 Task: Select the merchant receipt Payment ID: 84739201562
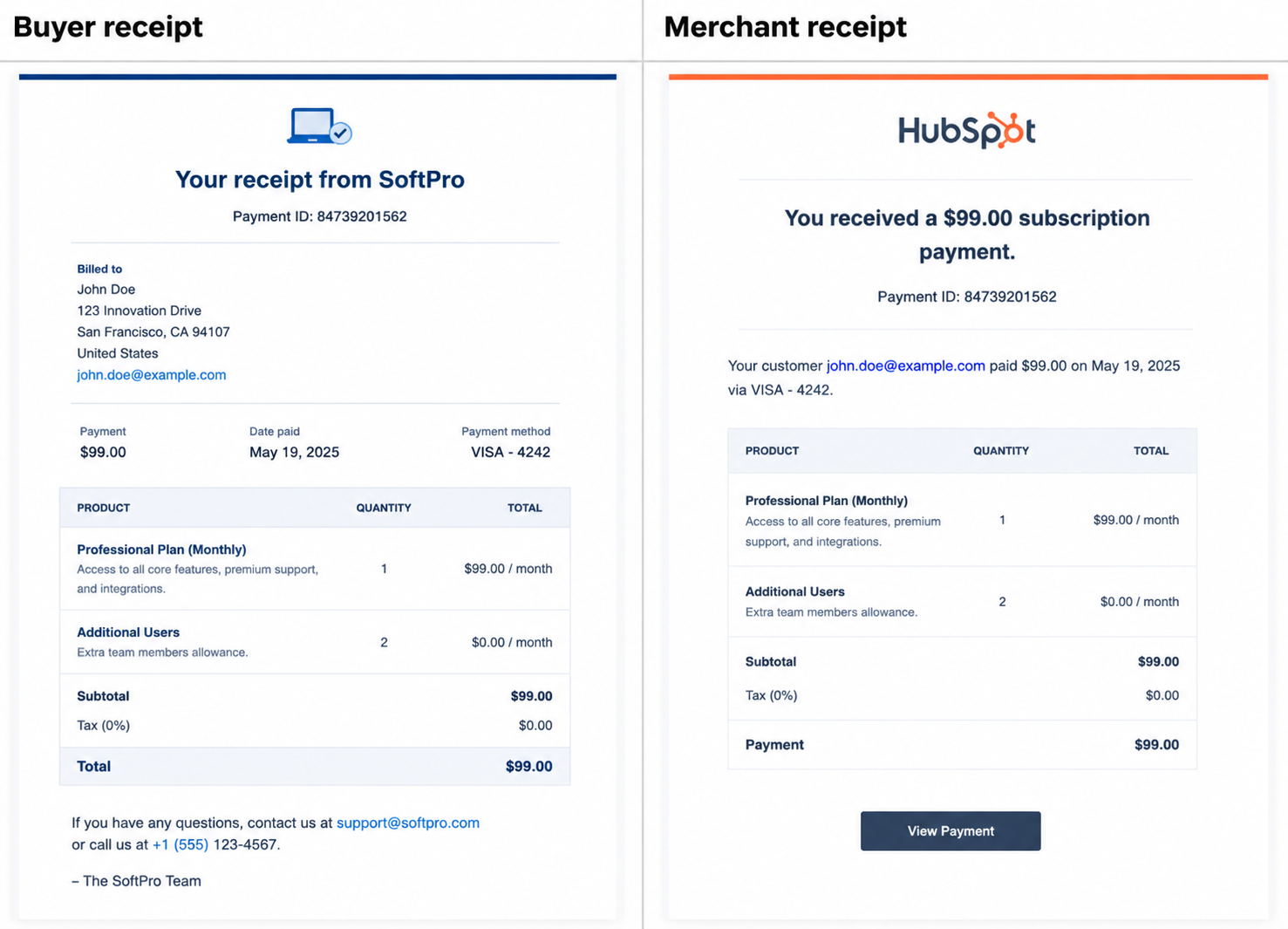tap(967, 297)
